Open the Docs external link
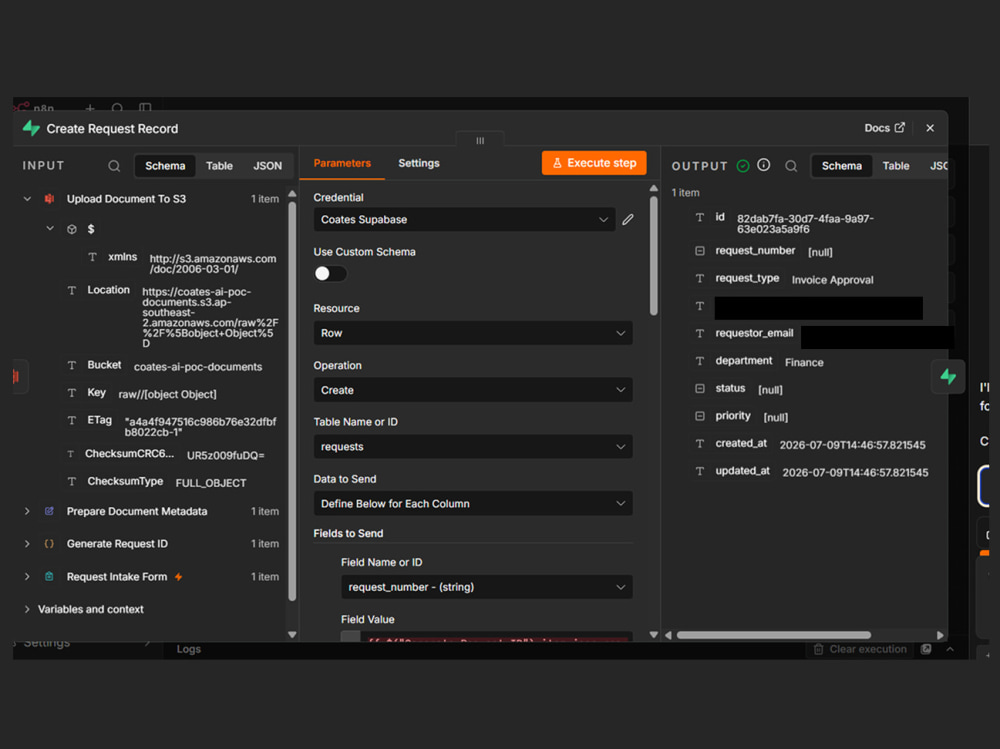The width and height of the screenshot is (1000, 749). [884, 128]
